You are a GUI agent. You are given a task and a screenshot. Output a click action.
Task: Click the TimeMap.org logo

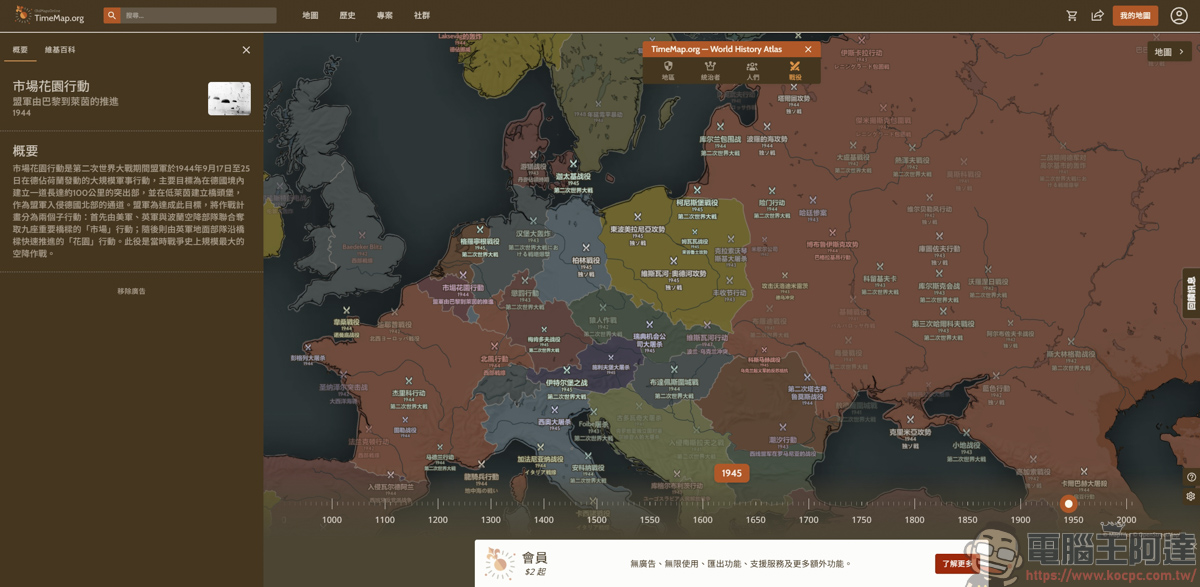[x=50, y=15]
